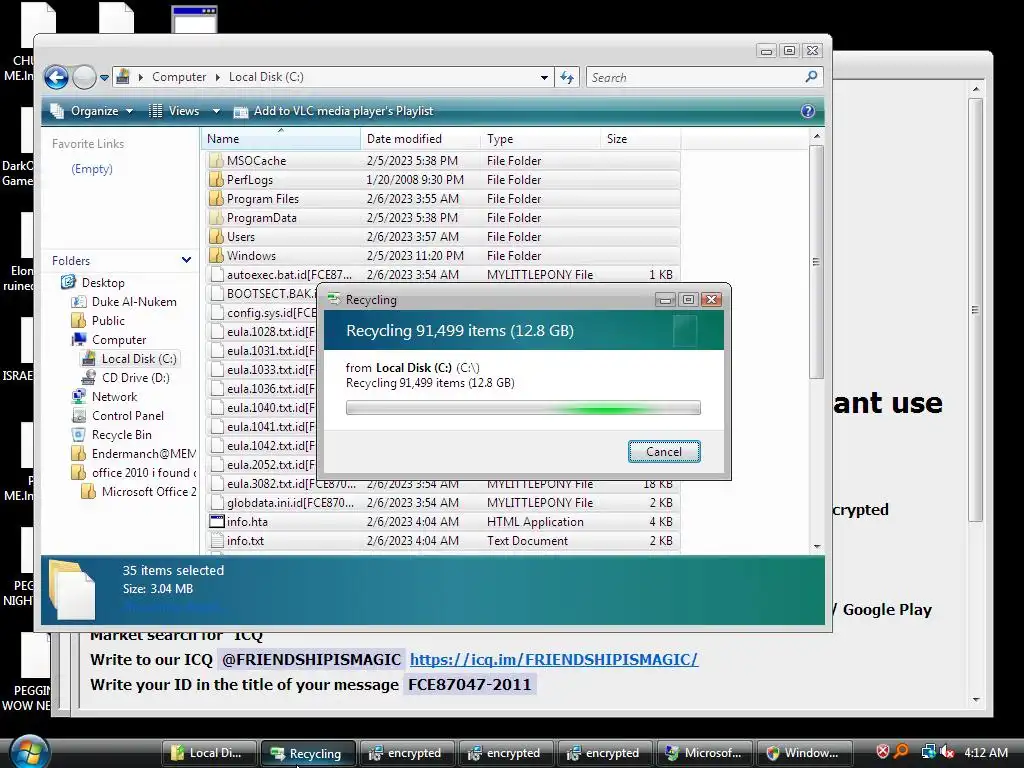Click the orange magnifier tray icon
The width and height of the screenshot is (1024, 768).
pos(901,752)
